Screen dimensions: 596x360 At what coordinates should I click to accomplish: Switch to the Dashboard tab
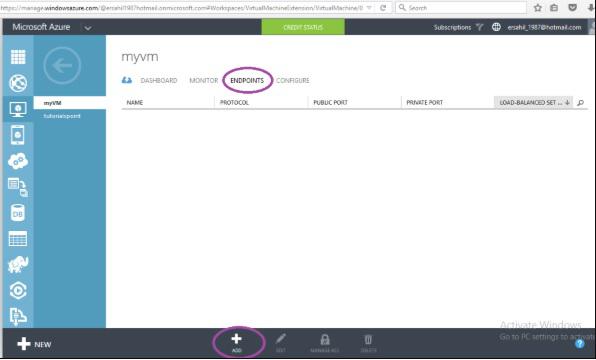click(x=159, y=81)
